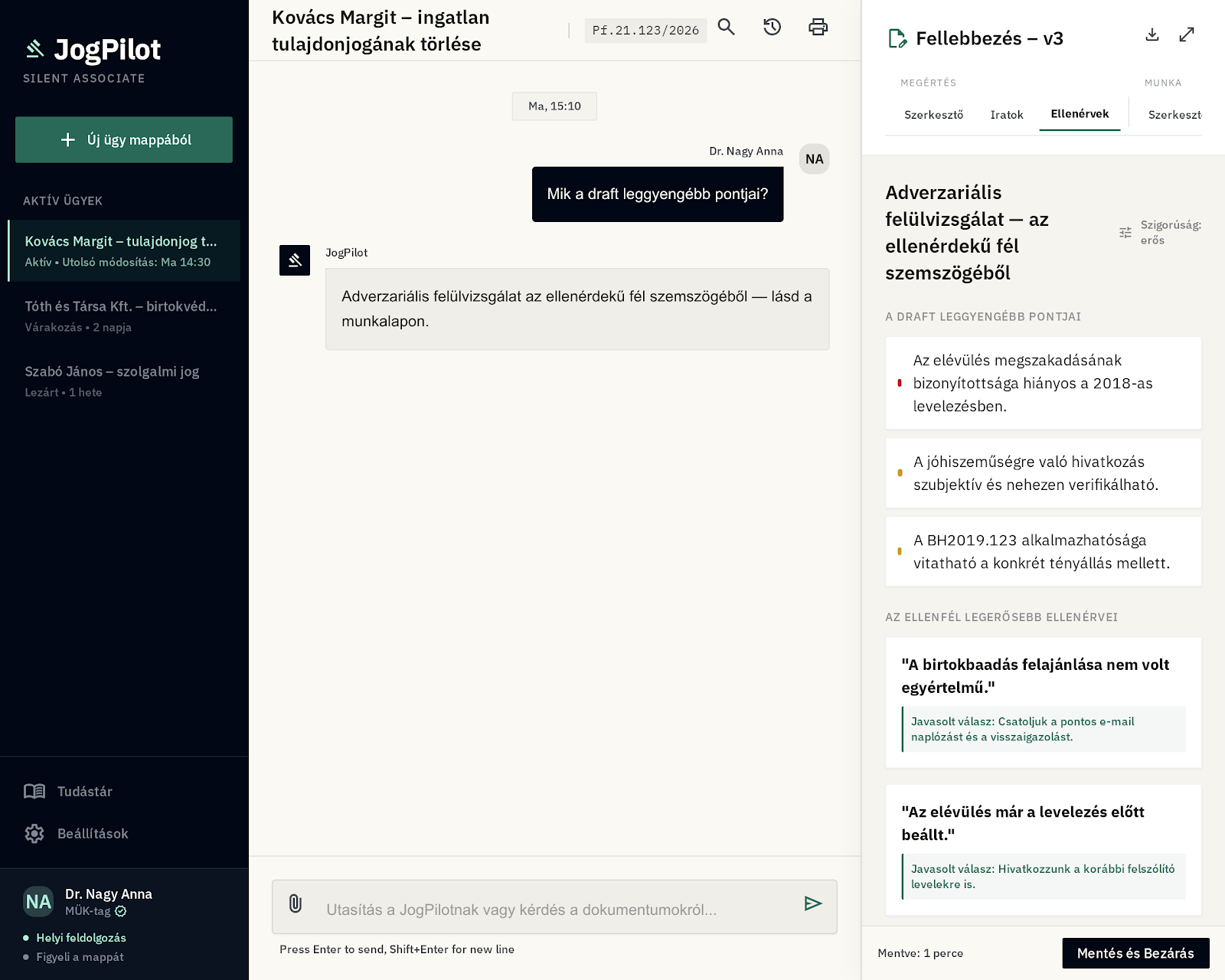
Task: Open Szabó János szolgalmi jog case
Action: click(x=124, y=381)
